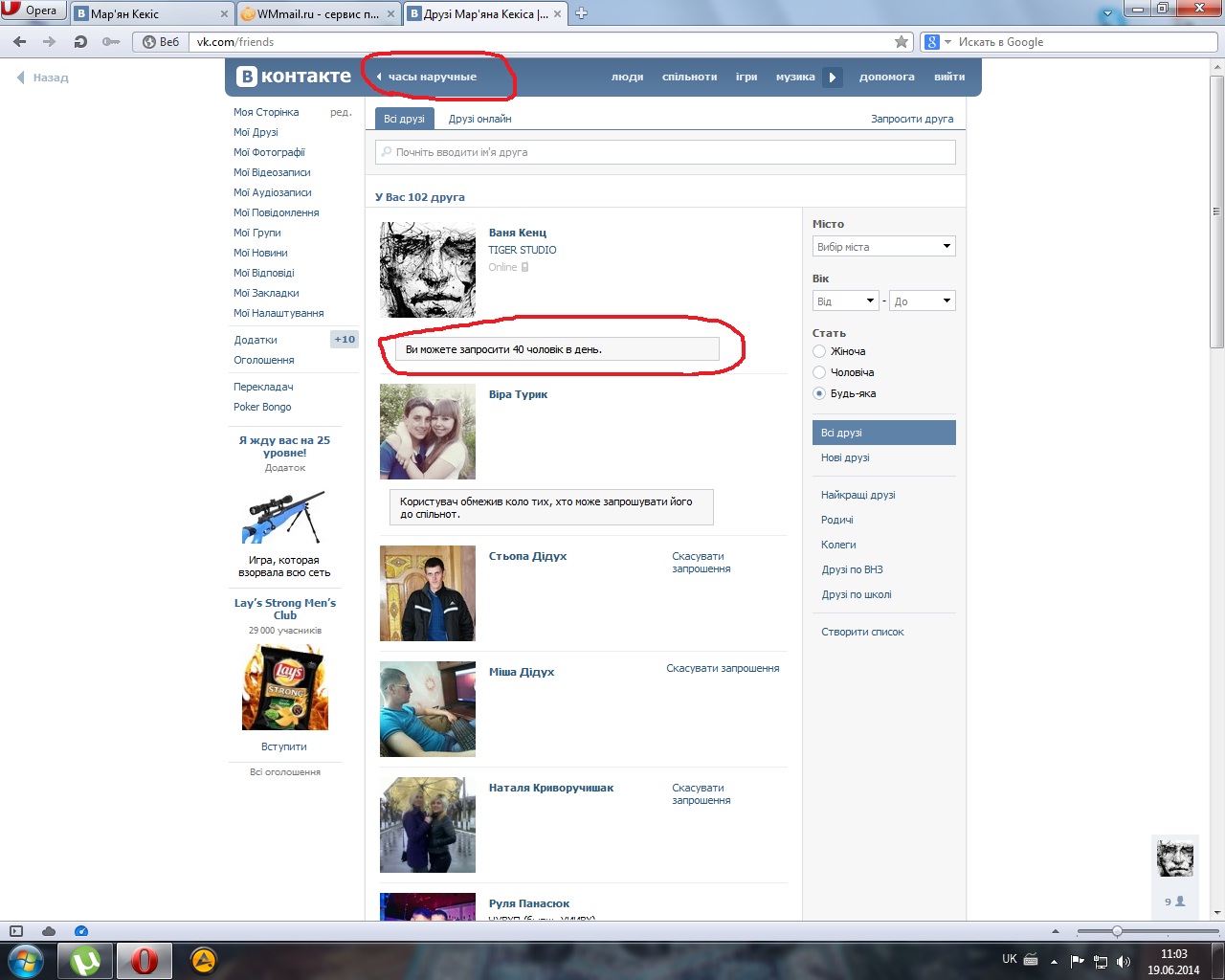This screenshot has width=1225, height=980.
Task: Cancel the invitation for Міша Дідух
Action: (x=723, y=668)
